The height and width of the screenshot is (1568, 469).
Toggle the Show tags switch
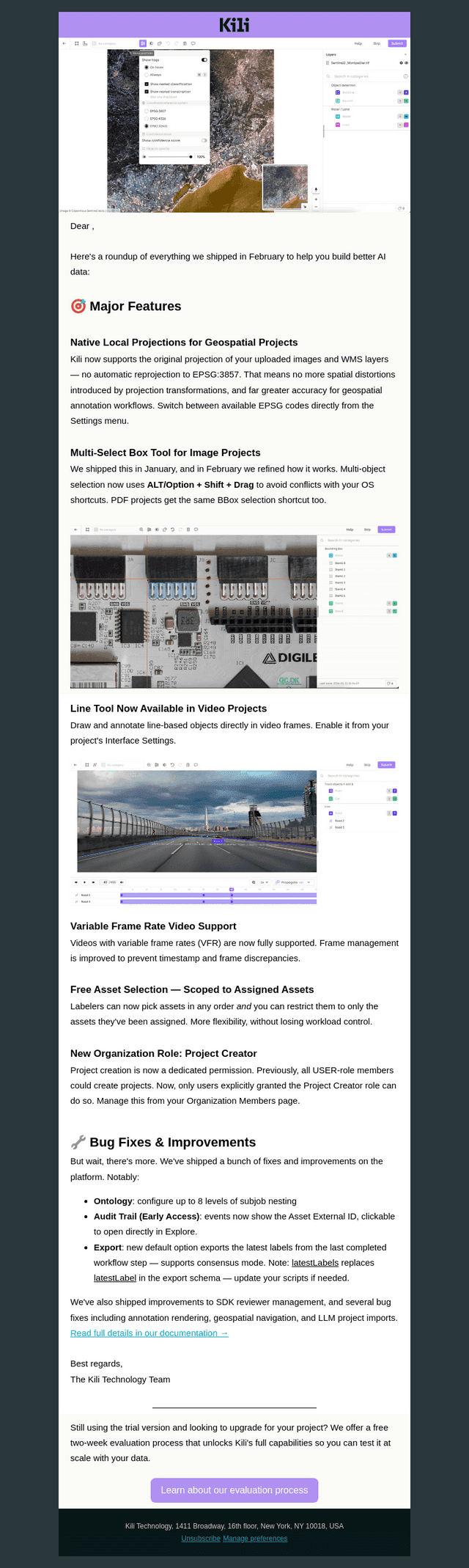click(x=204, y=60)
